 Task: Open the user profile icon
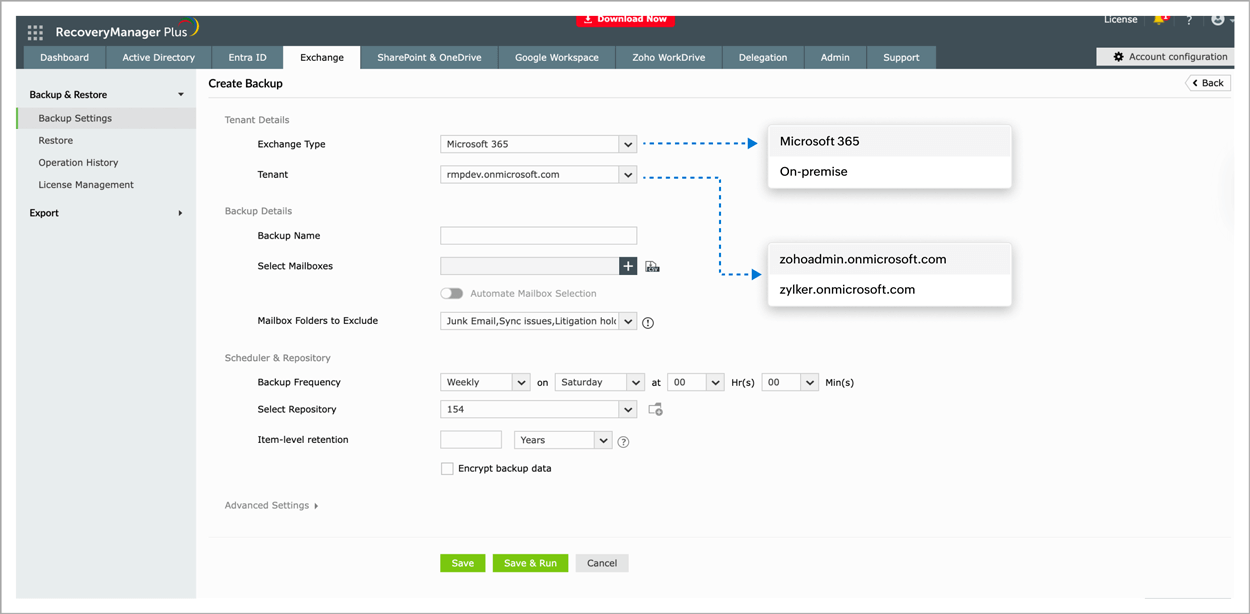point(1217,20)
